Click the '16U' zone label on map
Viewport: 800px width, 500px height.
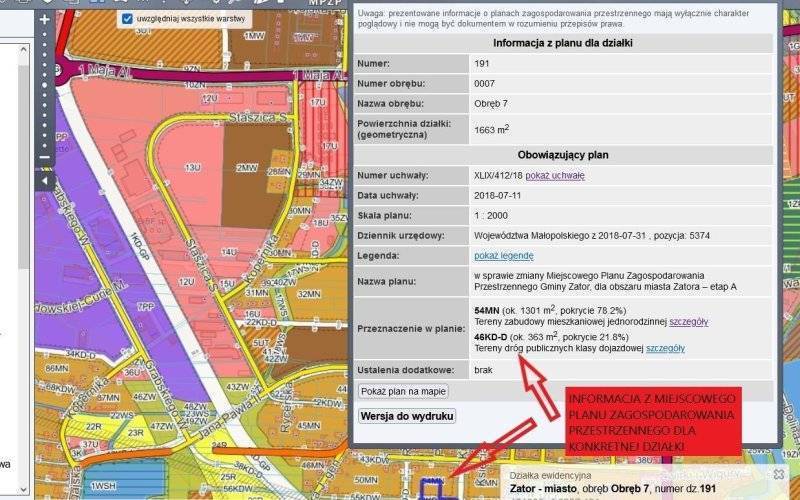coord(253,314)
